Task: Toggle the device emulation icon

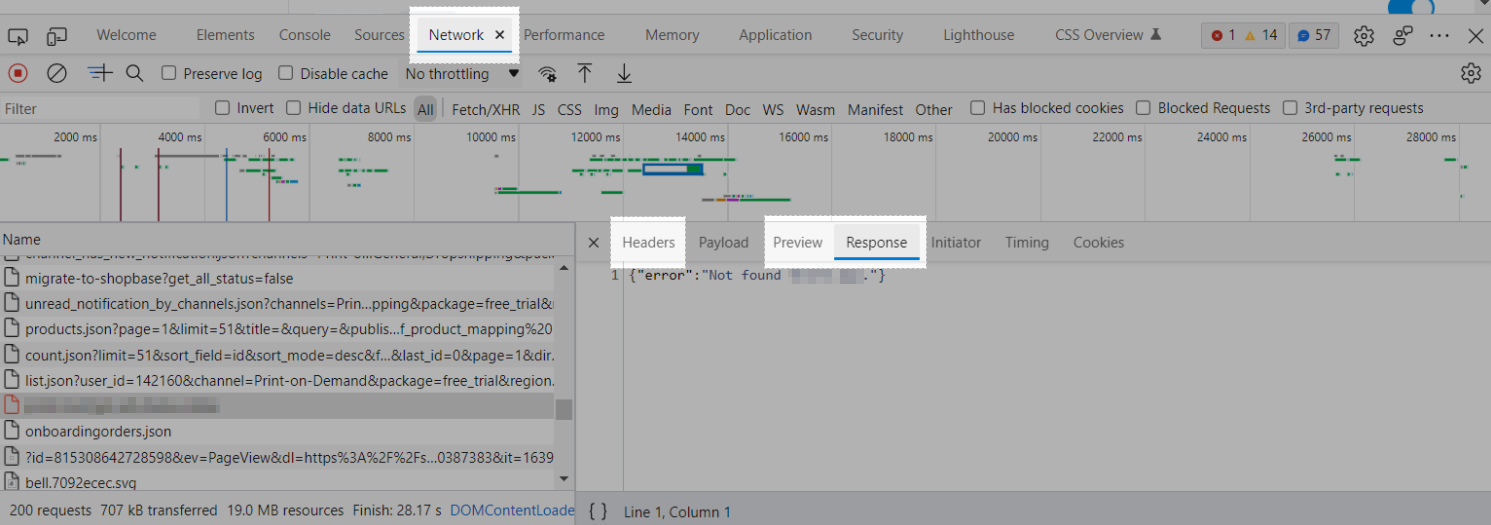Action: [56, 36]
